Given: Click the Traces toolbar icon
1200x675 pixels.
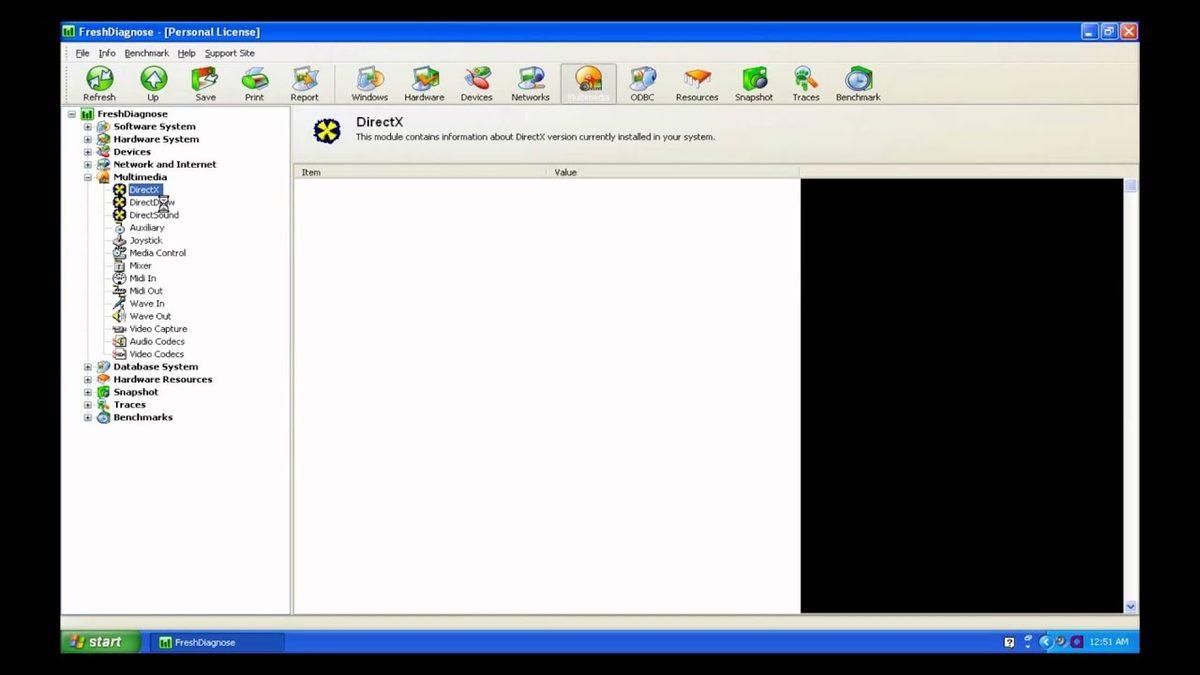Looking at the screenshot, I should point(806,84).
